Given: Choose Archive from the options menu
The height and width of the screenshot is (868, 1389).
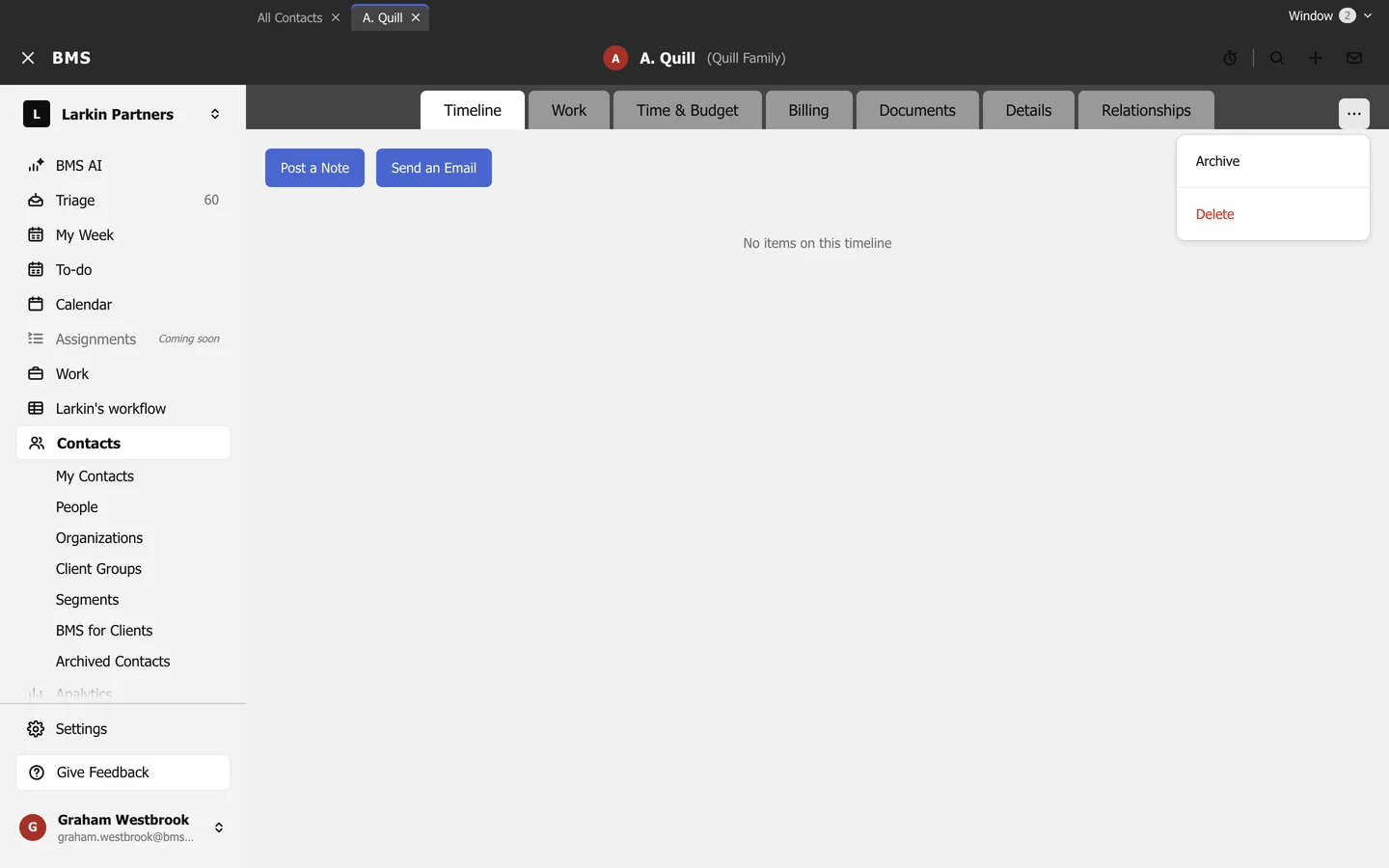Looking at the screenshot, I should [1273, 161].
